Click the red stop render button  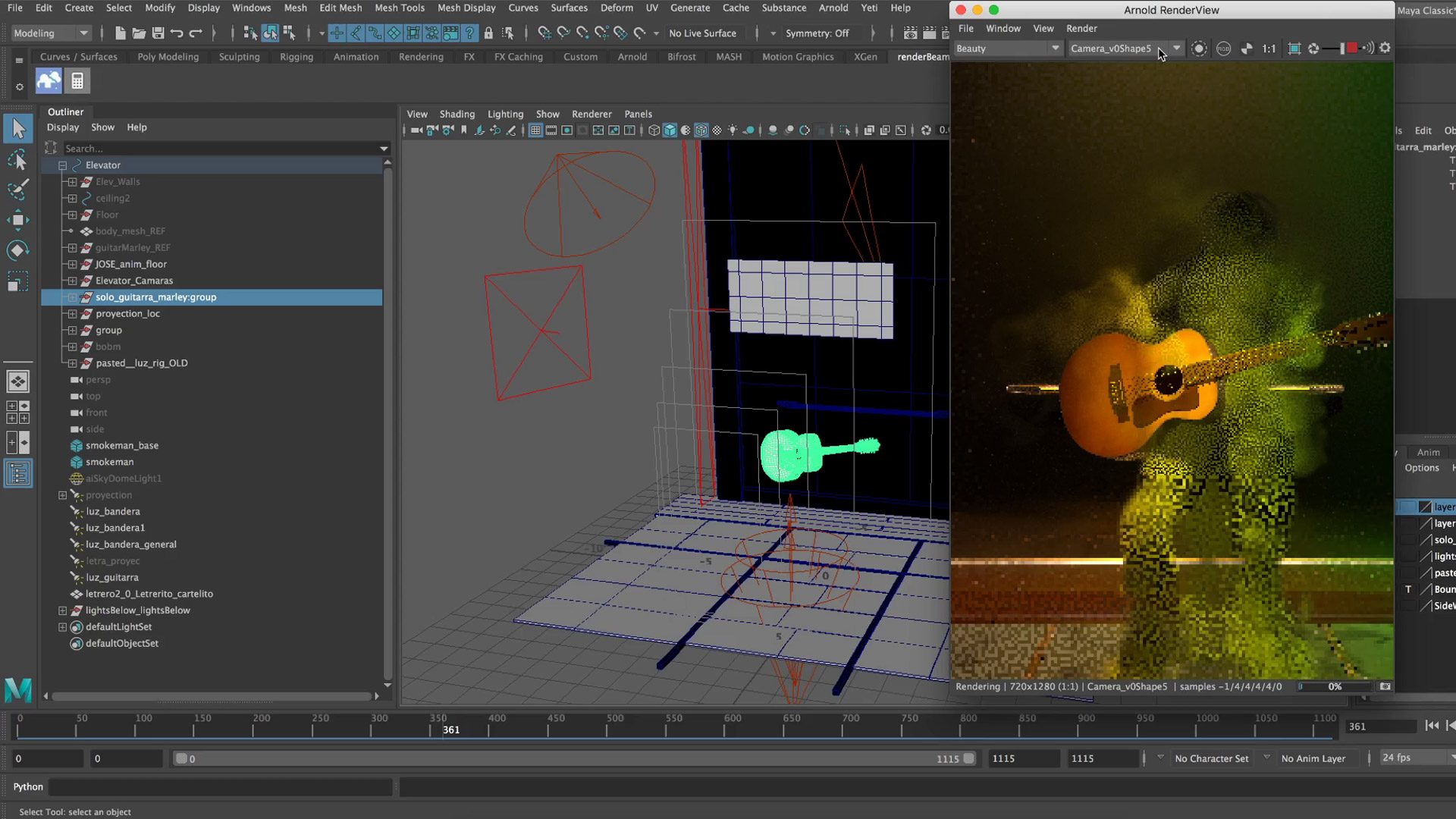pos(1351,49)
